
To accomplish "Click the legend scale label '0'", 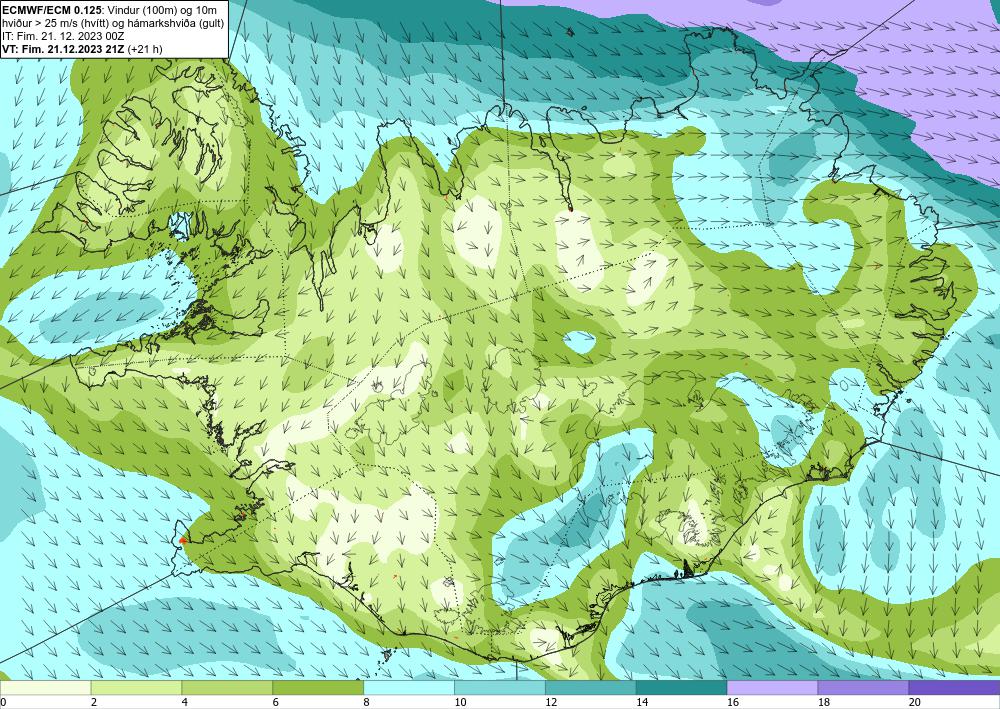I will 4,702.
